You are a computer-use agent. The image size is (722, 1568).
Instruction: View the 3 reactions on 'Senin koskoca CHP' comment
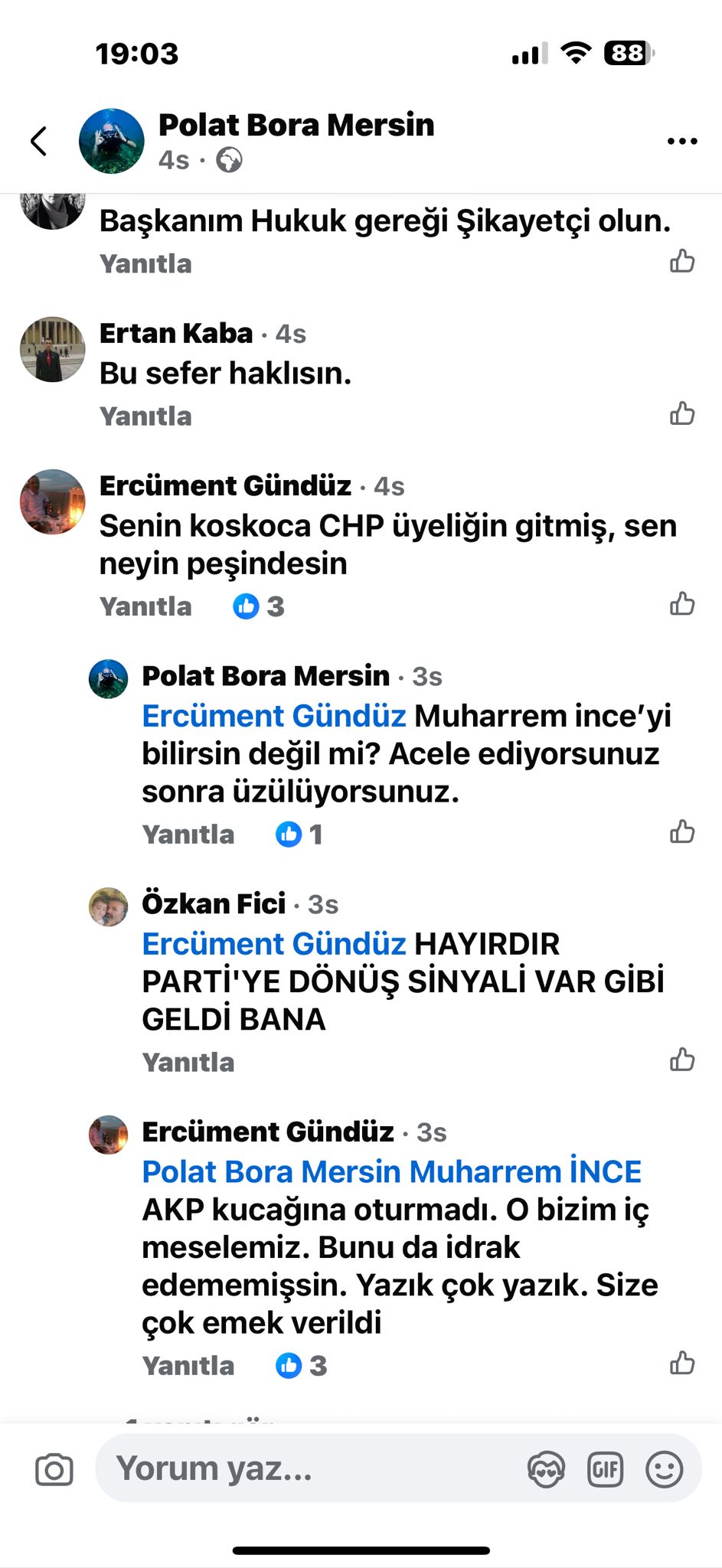coord(259,606)
